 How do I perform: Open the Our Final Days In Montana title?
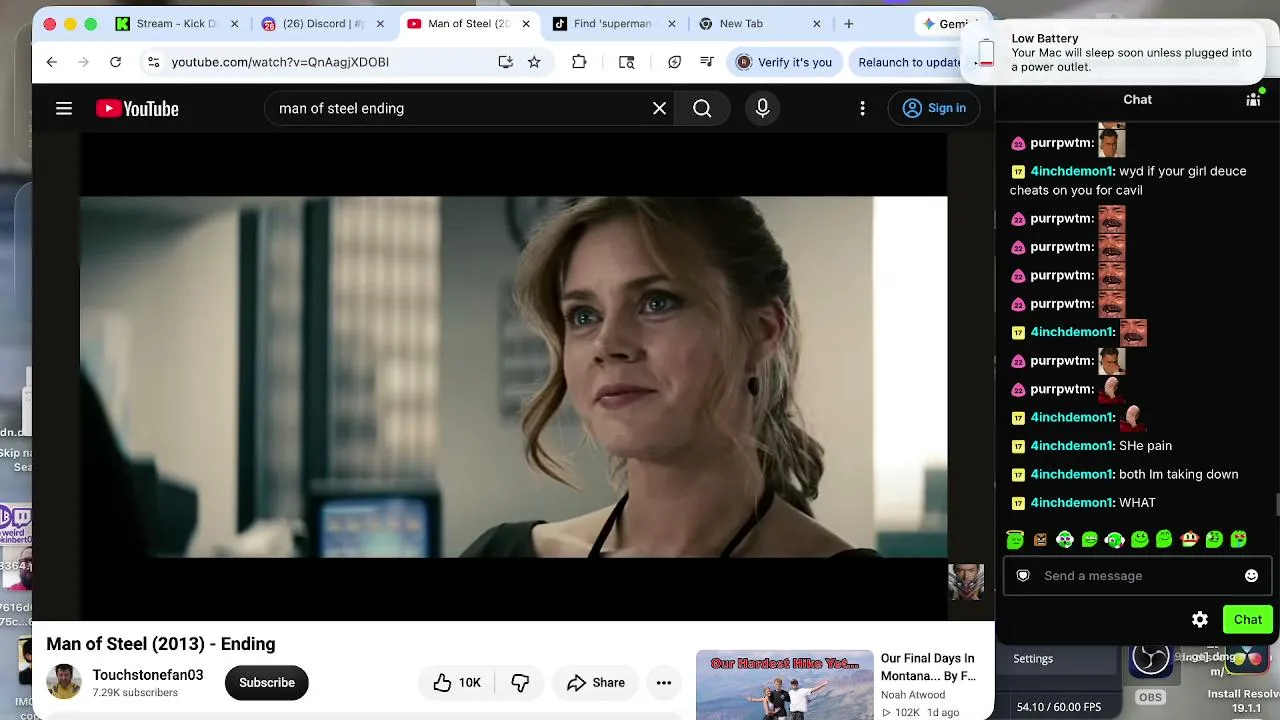927,667
